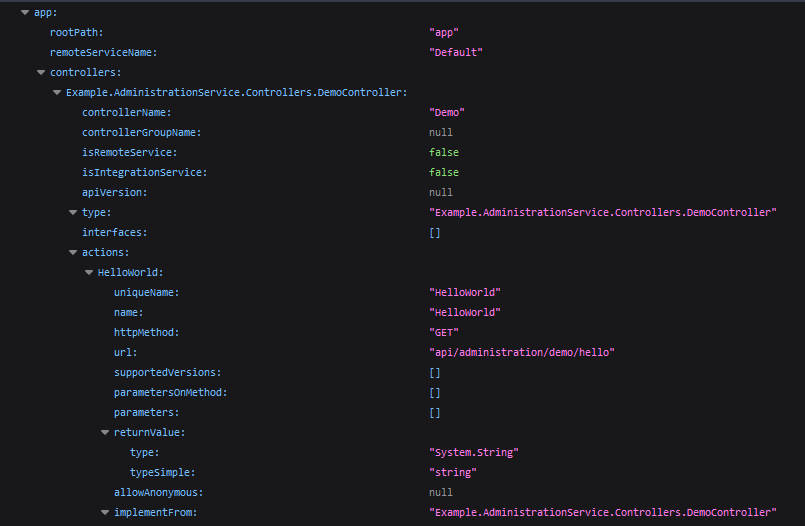This screenshot has width=805, height=526.
Task: Collapse the root app node arrow
Action: 25,13
